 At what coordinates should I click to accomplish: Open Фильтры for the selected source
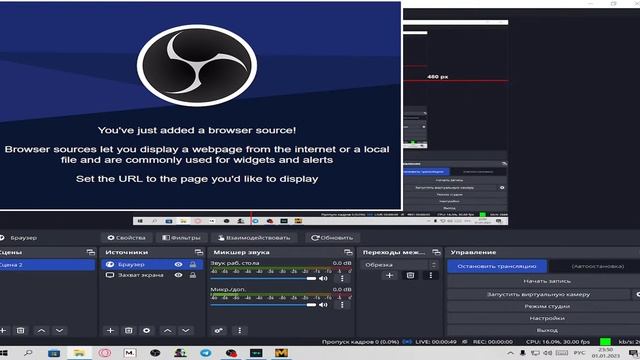[x=181, y=238]
